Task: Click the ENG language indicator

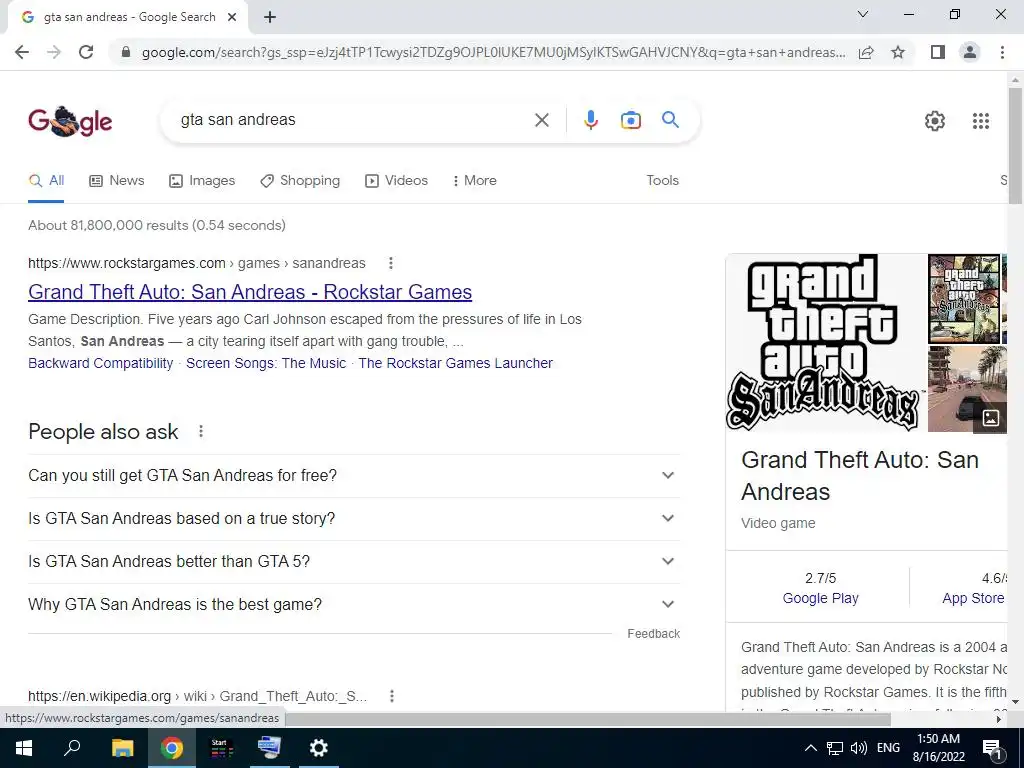Action: tap(888, 748)
